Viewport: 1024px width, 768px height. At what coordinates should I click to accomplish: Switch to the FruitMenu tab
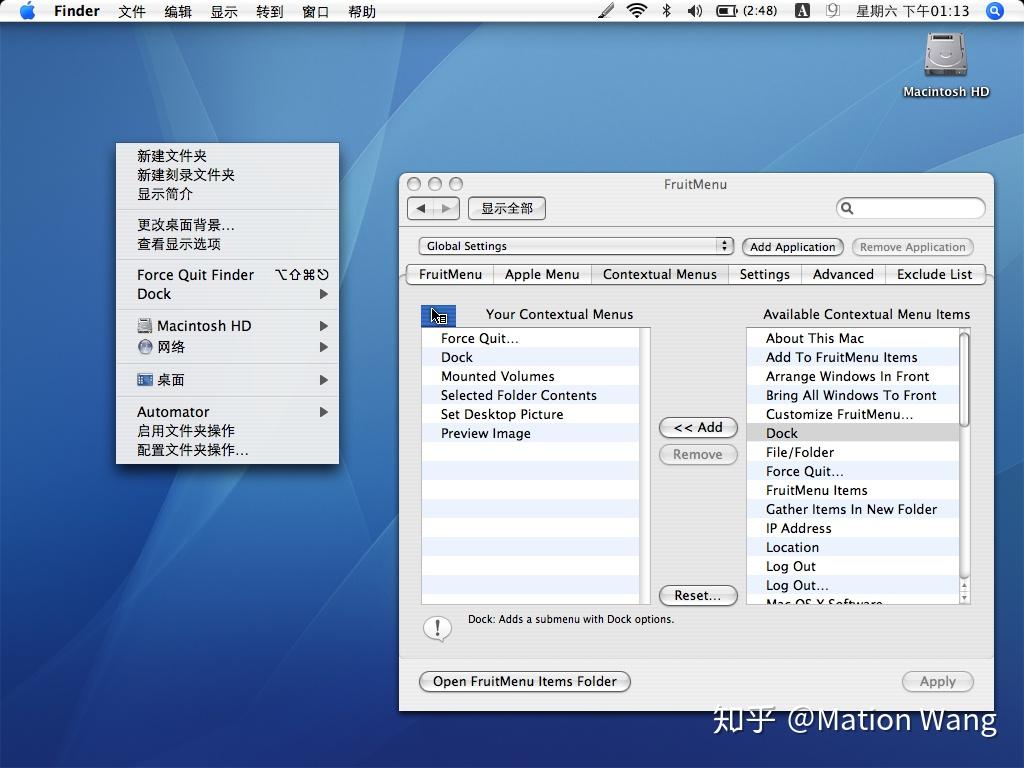[x=450, y=274]
